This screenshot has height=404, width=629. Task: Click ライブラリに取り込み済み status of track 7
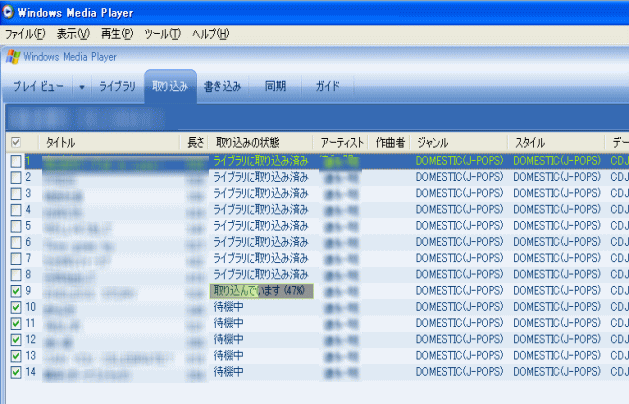(261, 258)
